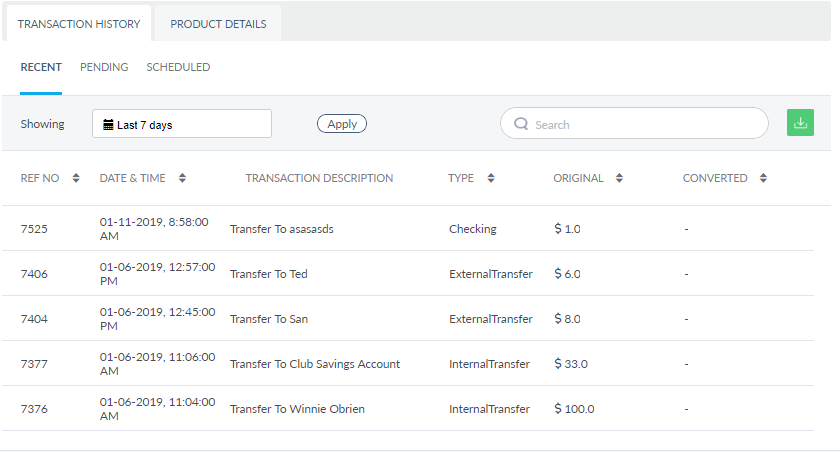Sort by Original amount column arrows
Screen dimensions: 840x452
point(620,178)
